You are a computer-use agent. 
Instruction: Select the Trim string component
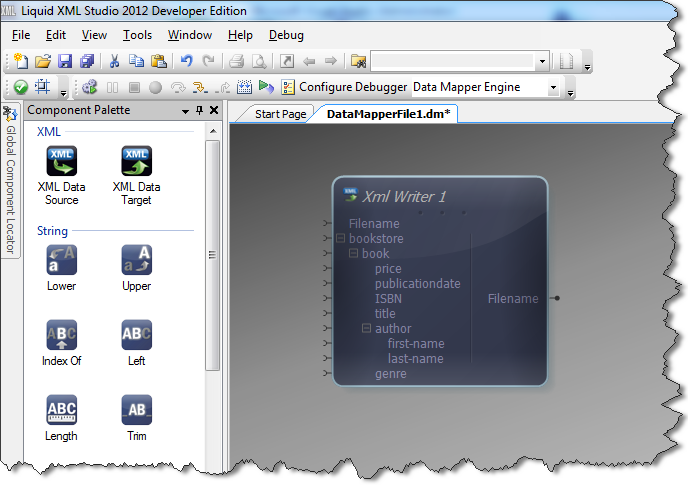pyautogui.click(x=136, y=418)
